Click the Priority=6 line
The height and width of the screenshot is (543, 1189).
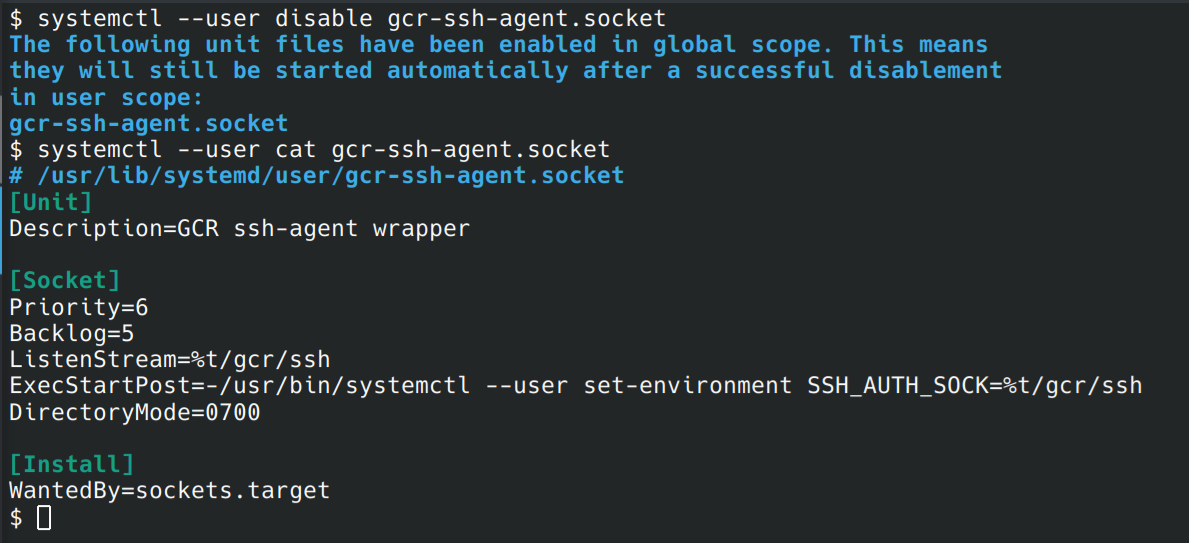click(79, 307)
